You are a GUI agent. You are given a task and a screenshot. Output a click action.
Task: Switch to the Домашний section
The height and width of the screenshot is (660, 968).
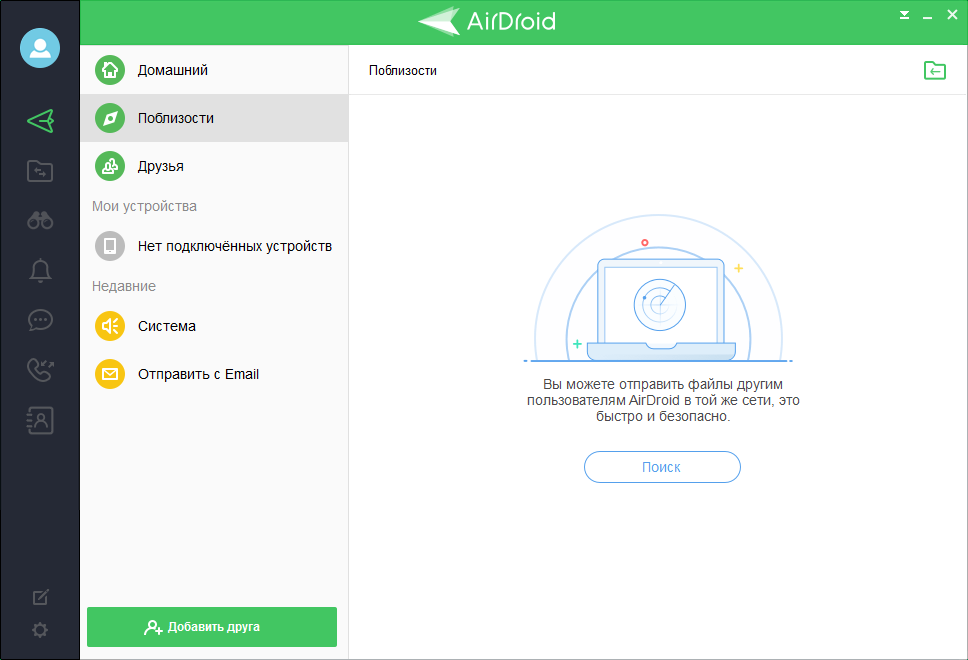[x=170, y=70]
